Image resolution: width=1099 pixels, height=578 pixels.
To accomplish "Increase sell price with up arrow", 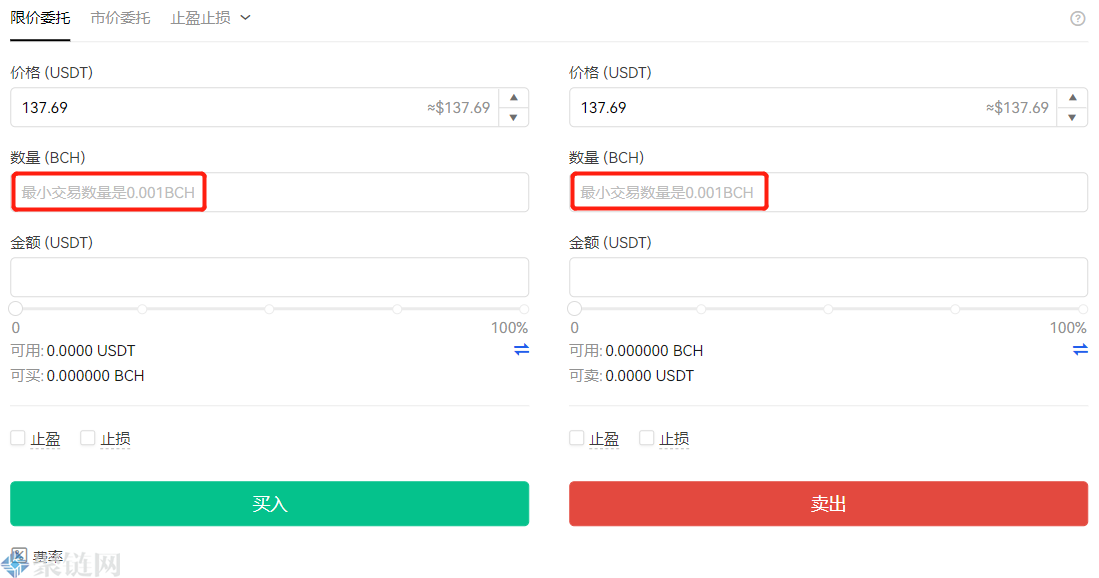I will pyautogui.click(x=1072, y=97).
